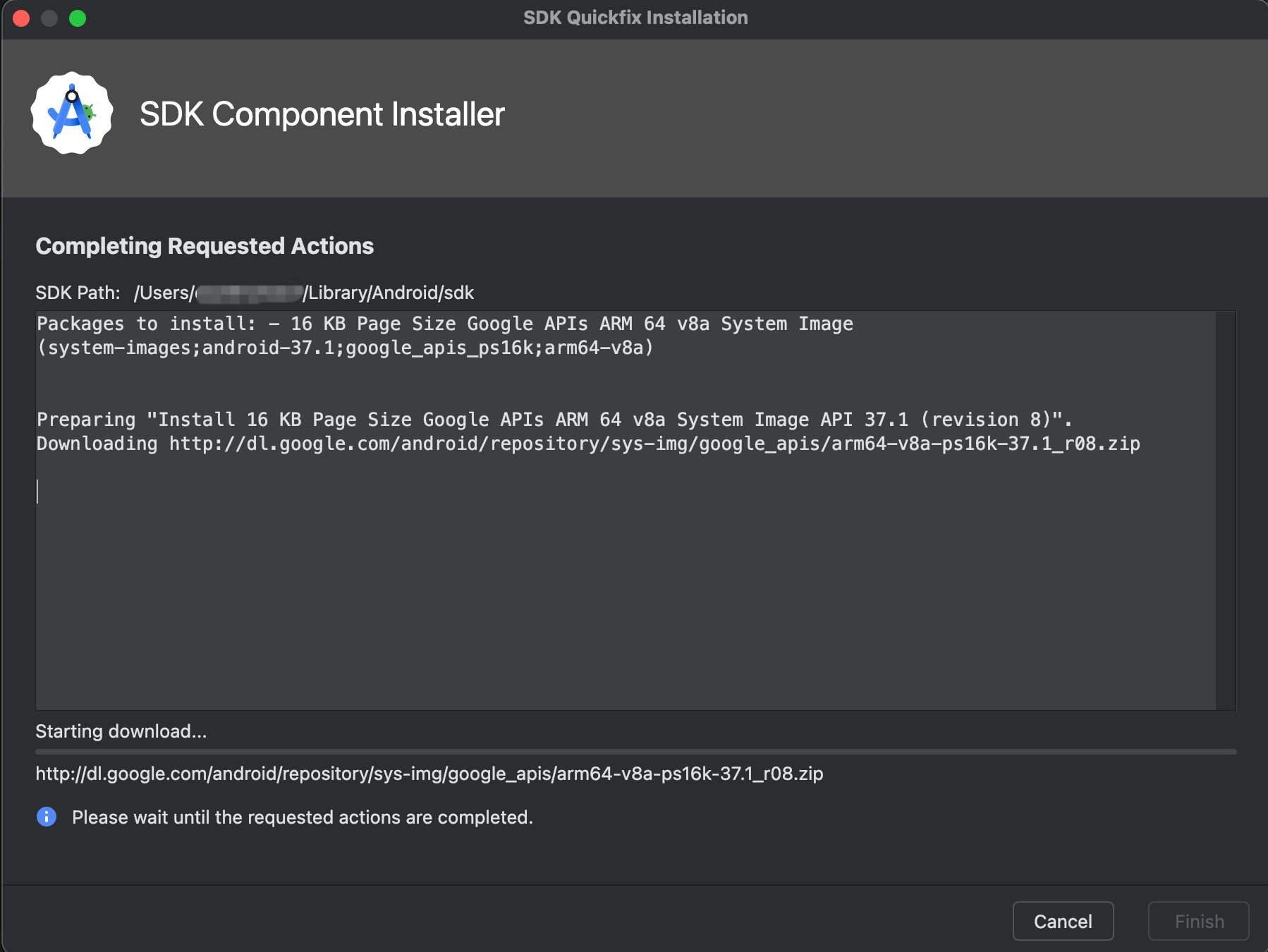1268x952 pixels.
Task: Cancel the SDK installation
Action: click(x=1063, y=921)
